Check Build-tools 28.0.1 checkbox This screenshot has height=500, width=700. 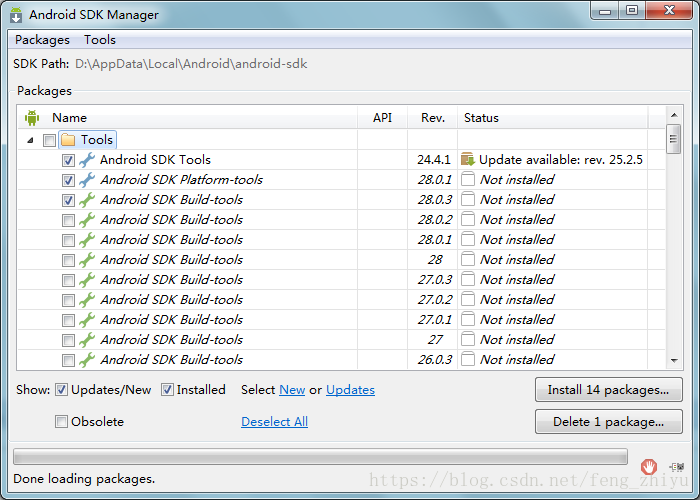pos(68,240)
